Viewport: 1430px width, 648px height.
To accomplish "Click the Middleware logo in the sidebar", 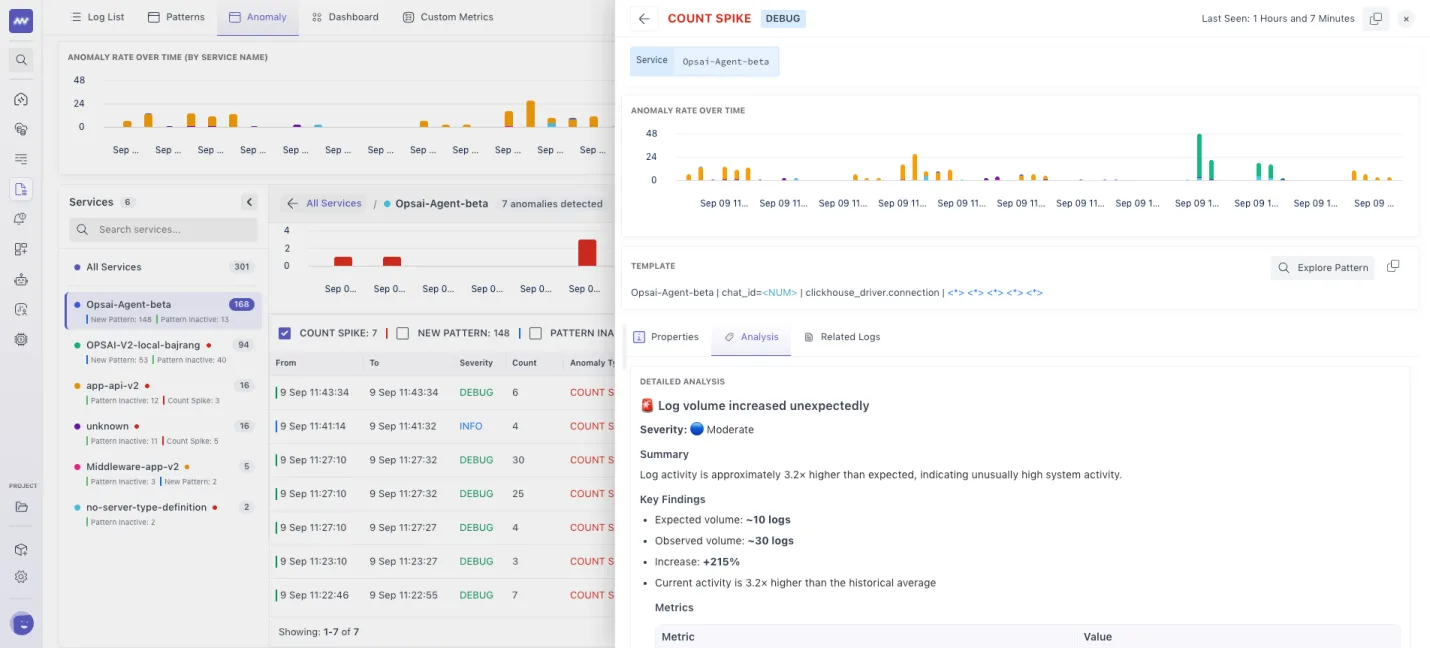I will (21, 20).
